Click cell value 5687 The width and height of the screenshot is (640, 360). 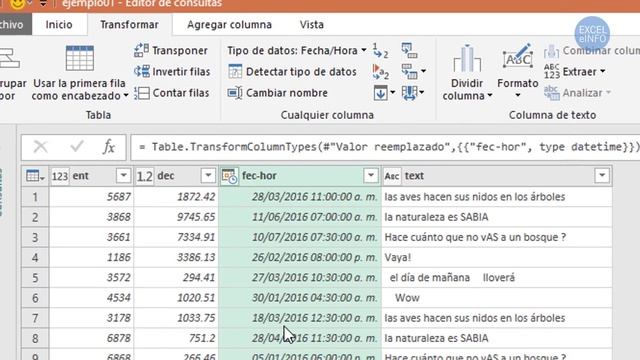[x=91, y=197]
